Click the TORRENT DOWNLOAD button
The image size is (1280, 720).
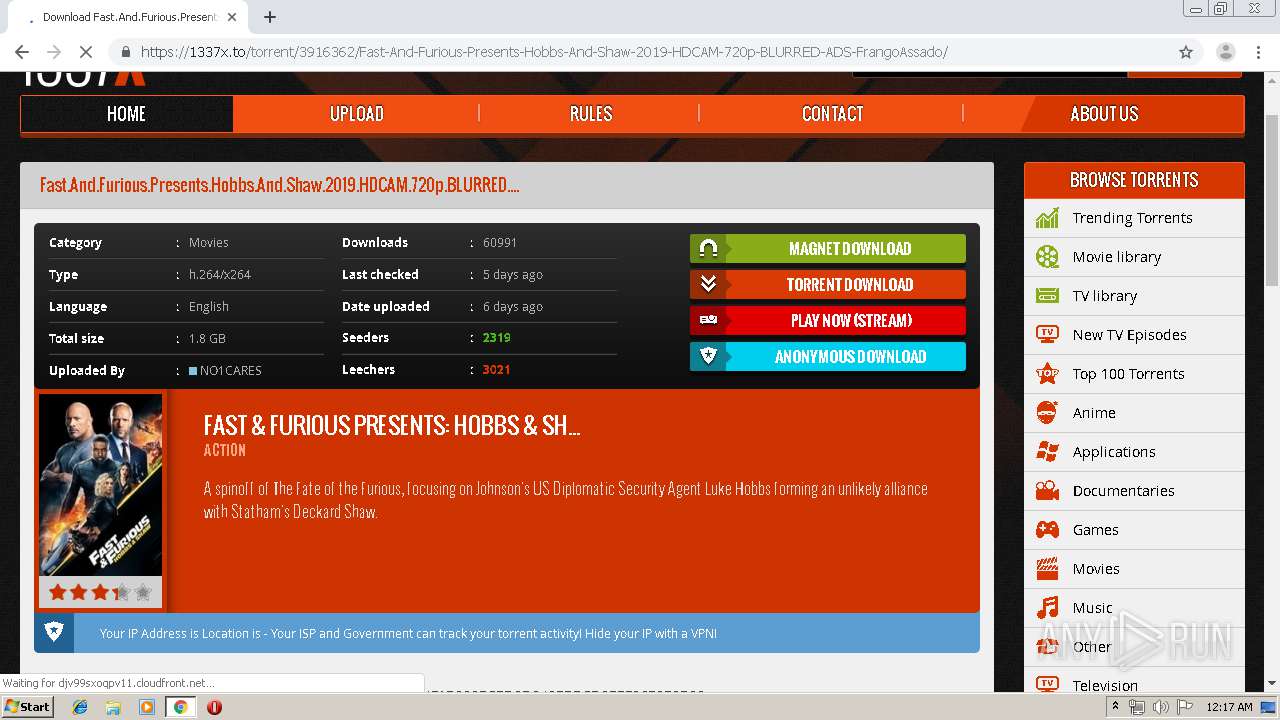click(x=828, y=284)
